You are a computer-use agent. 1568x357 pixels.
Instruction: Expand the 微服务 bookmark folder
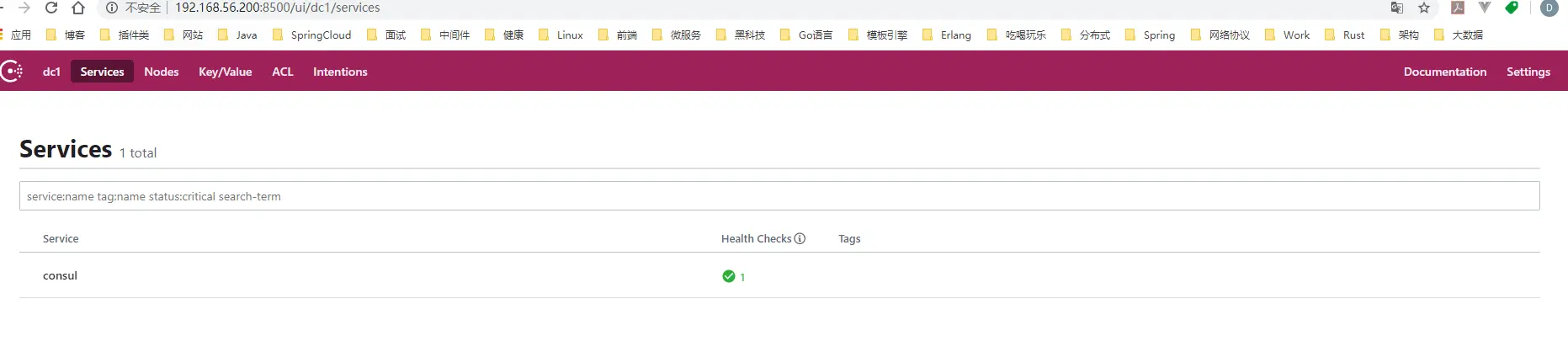coord(677,35)
